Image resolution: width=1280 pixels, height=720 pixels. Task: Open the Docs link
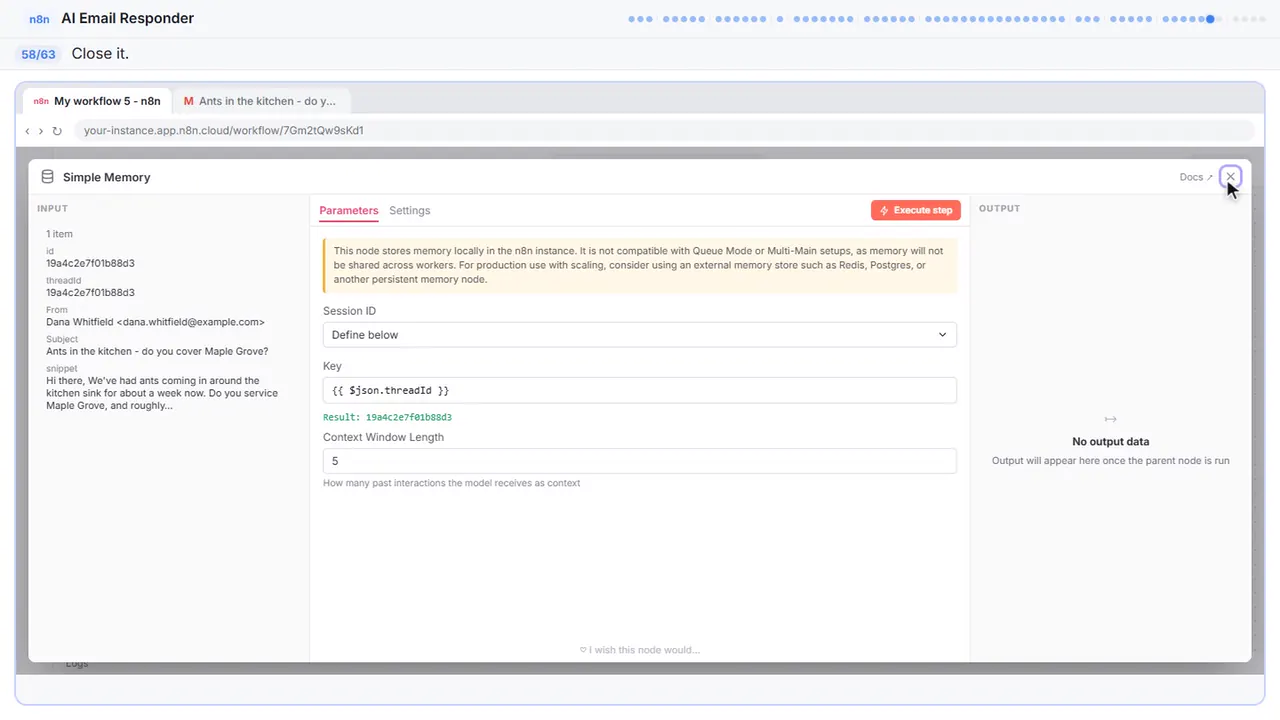point(1196,177)
